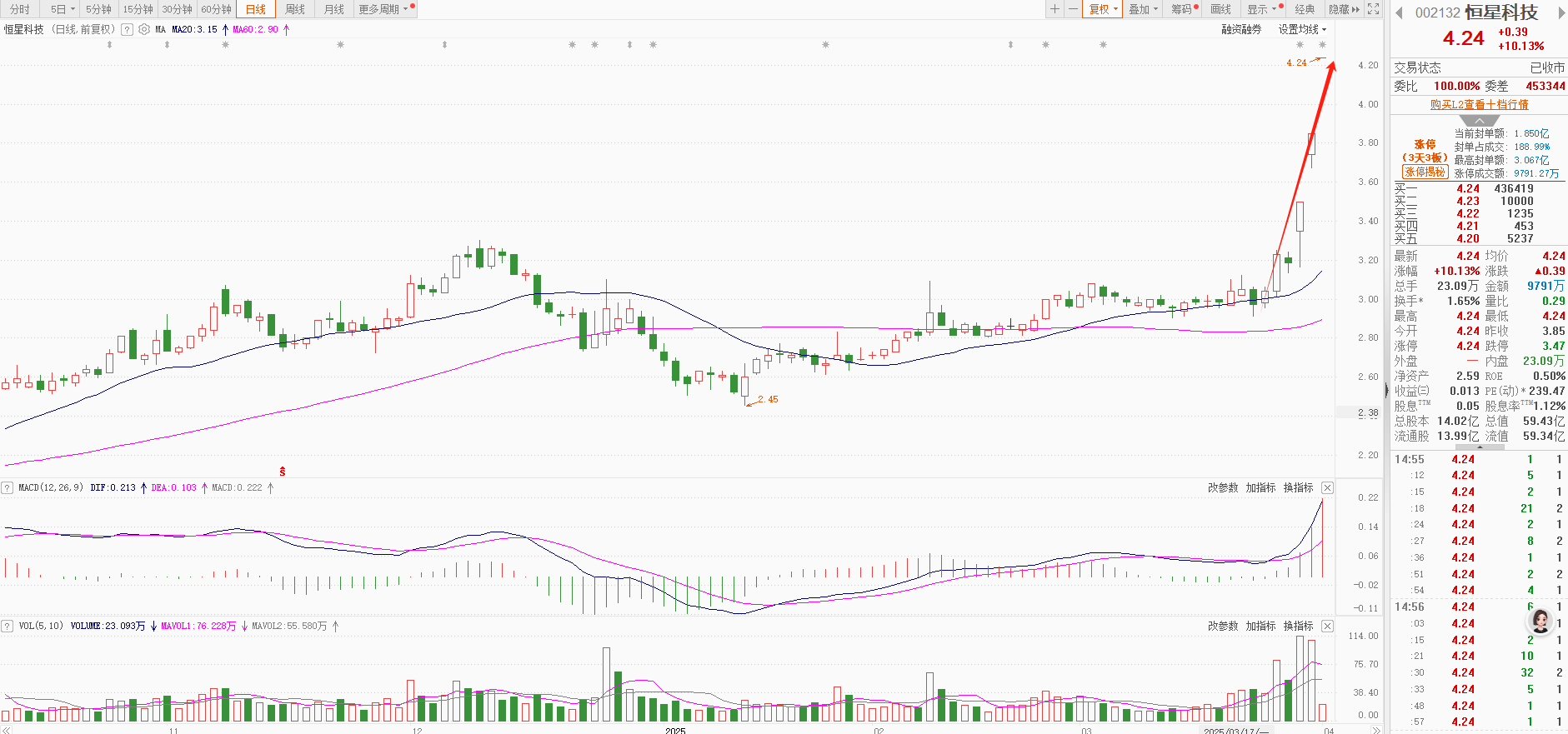Click 换指标 in the VOL panel
This screenshot has height=734, width=1568.
click(x=1298, y=626)
